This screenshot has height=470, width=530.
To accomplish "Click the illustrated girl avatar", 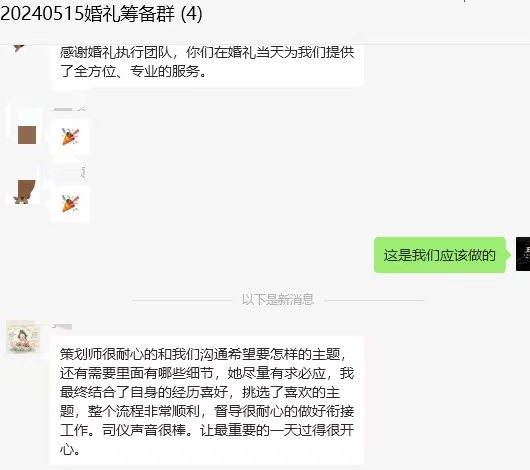I will (x=23, y=337).
